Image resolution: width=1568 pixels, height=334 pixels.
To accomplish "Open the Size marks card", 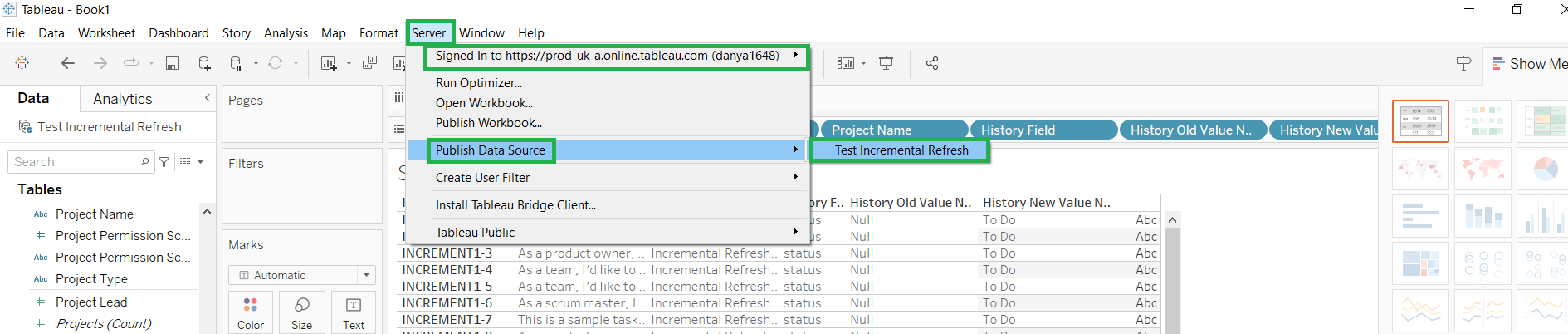I will 302,312.
